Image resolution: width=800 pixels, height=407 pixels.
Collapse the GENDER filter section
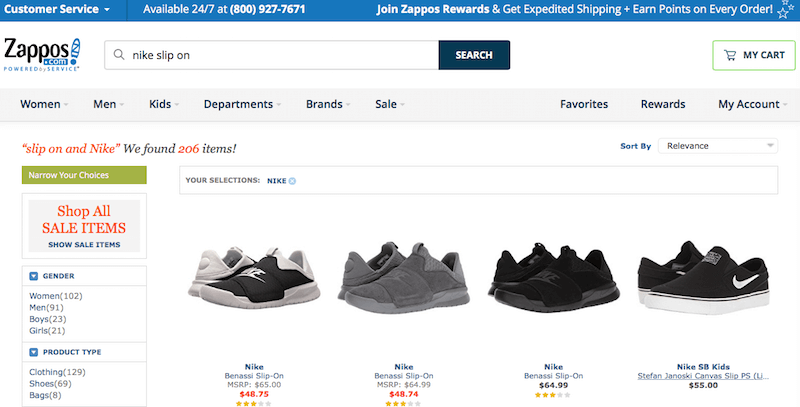pos(34,276)
